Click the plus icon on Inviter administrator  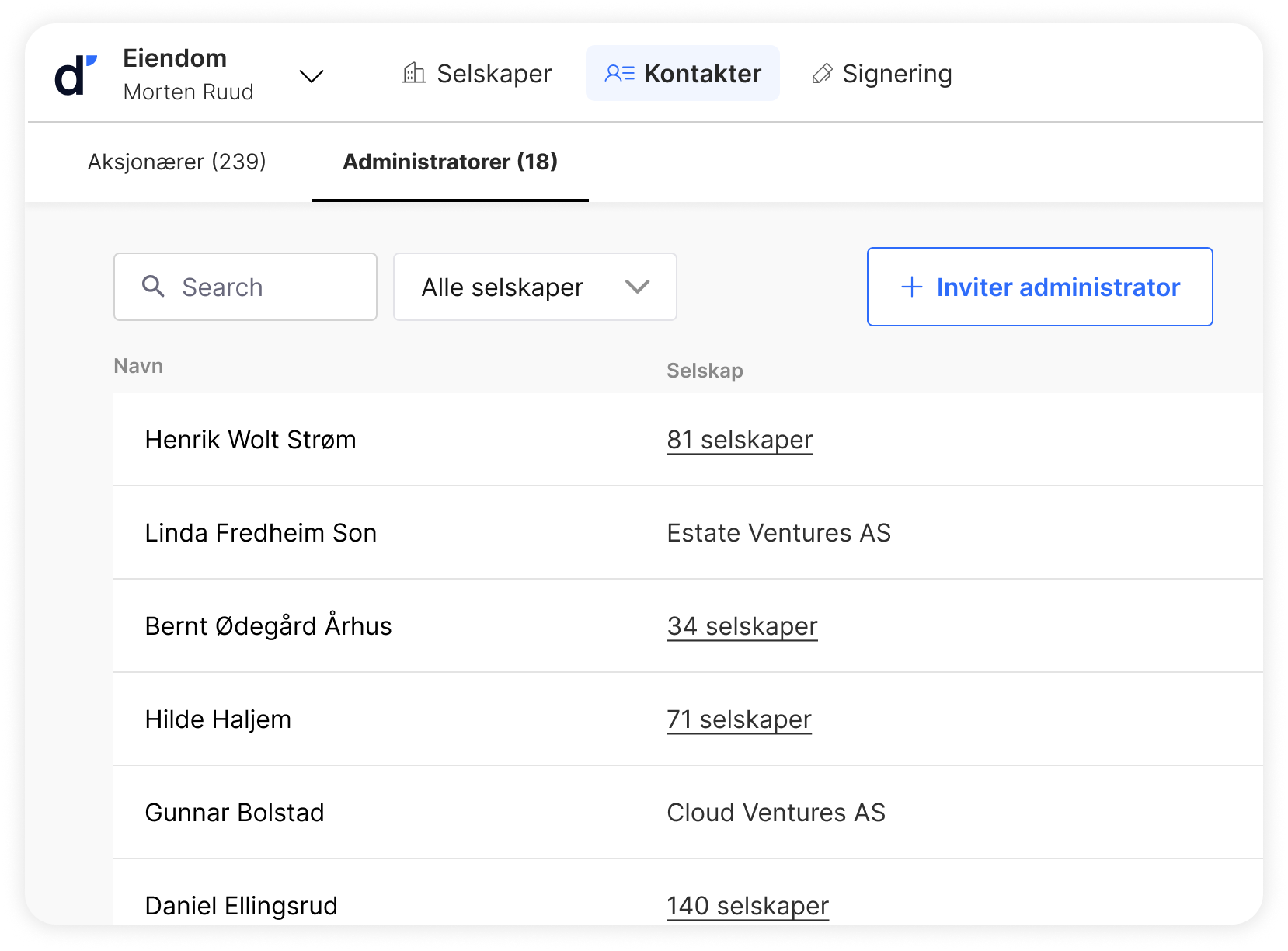(x=911, y=287)
